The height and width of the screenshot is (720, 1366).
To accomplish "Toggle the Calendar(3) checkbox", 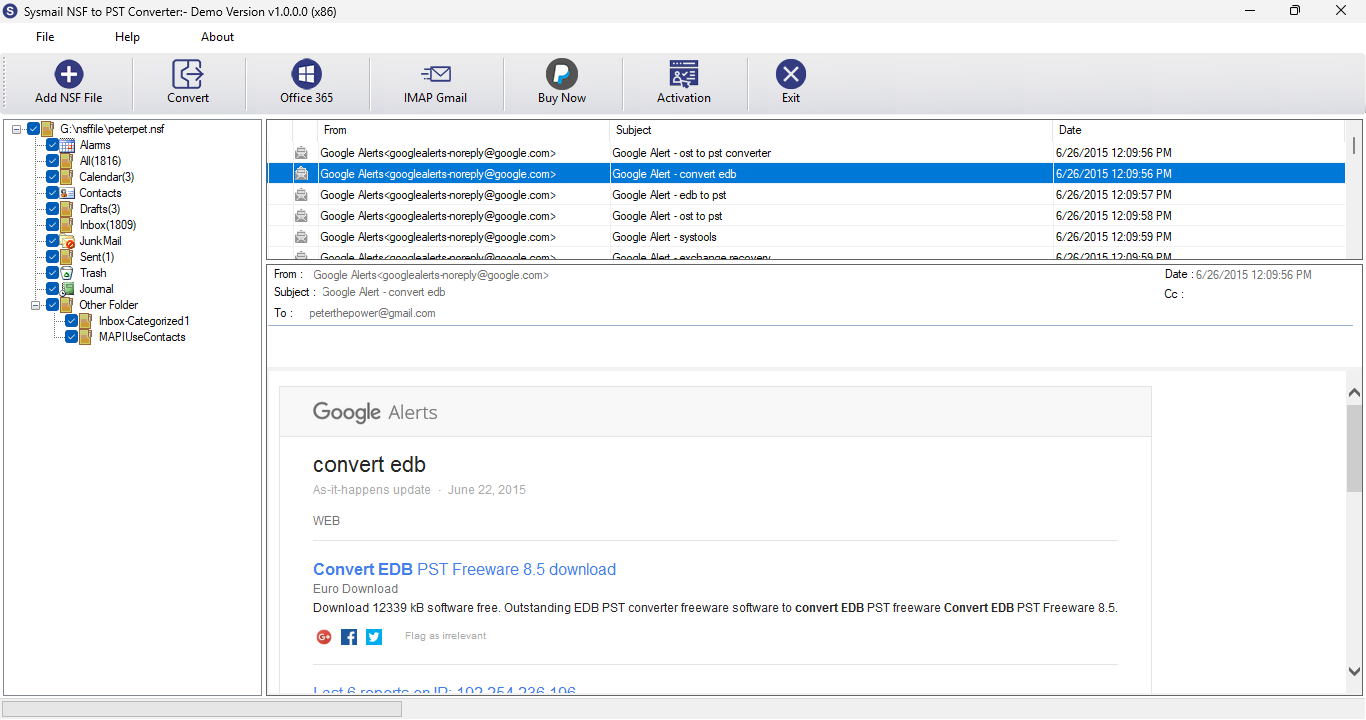I will coord(53,177).
